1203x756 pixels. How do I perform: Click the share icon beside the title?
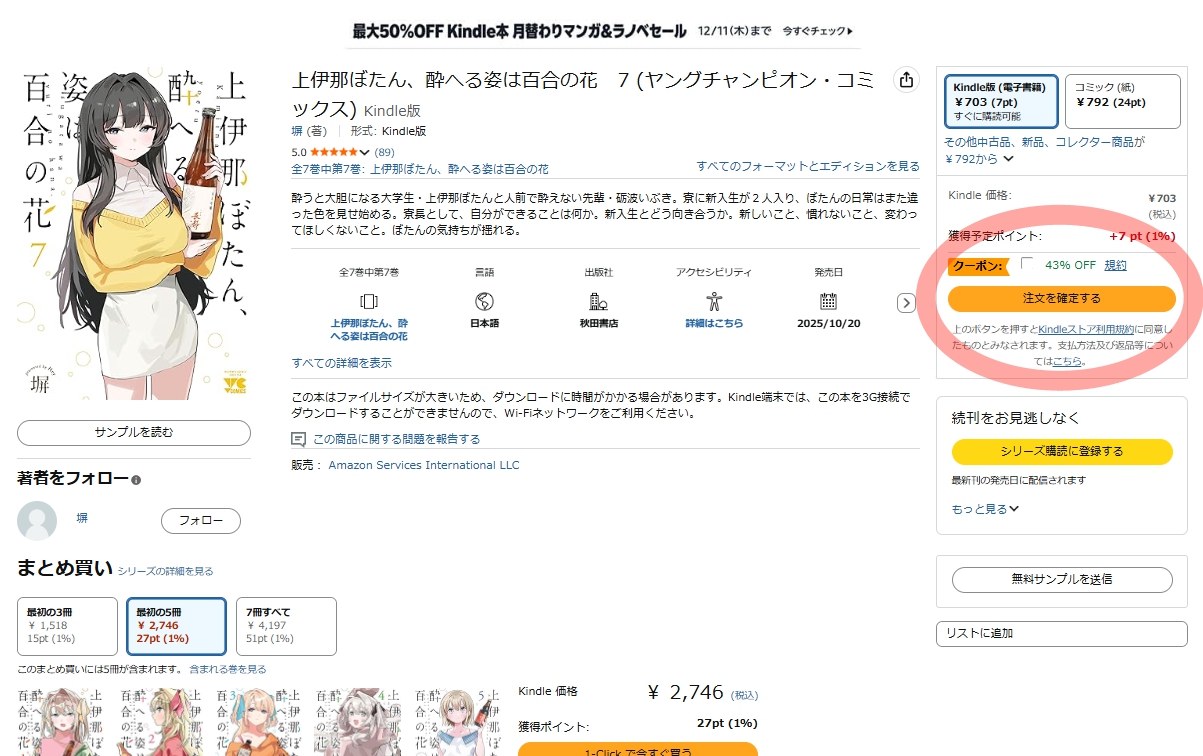tap(906, 80)
